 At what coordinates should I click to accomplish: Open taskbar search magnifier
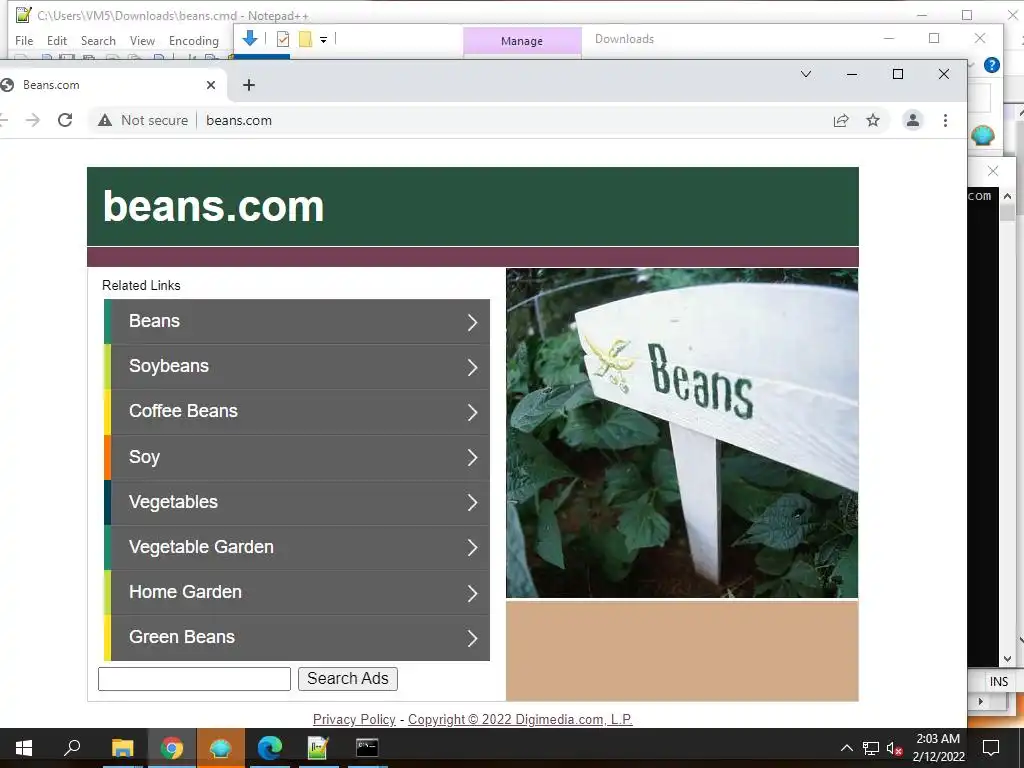point(72,747)
